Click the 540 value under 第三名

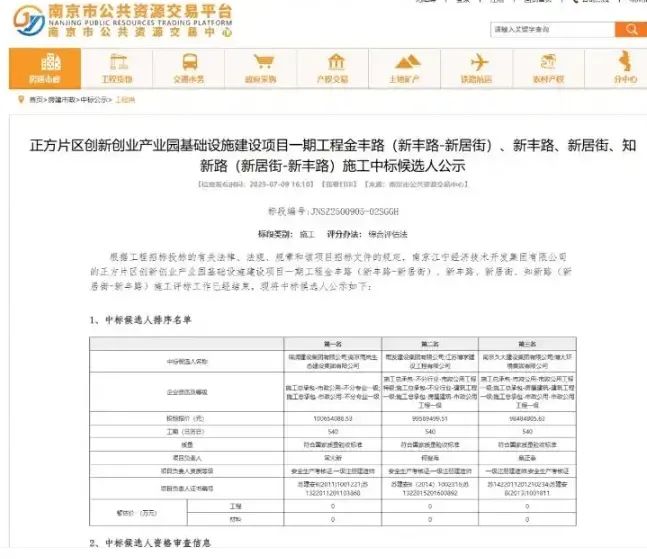tap(527, 432)
